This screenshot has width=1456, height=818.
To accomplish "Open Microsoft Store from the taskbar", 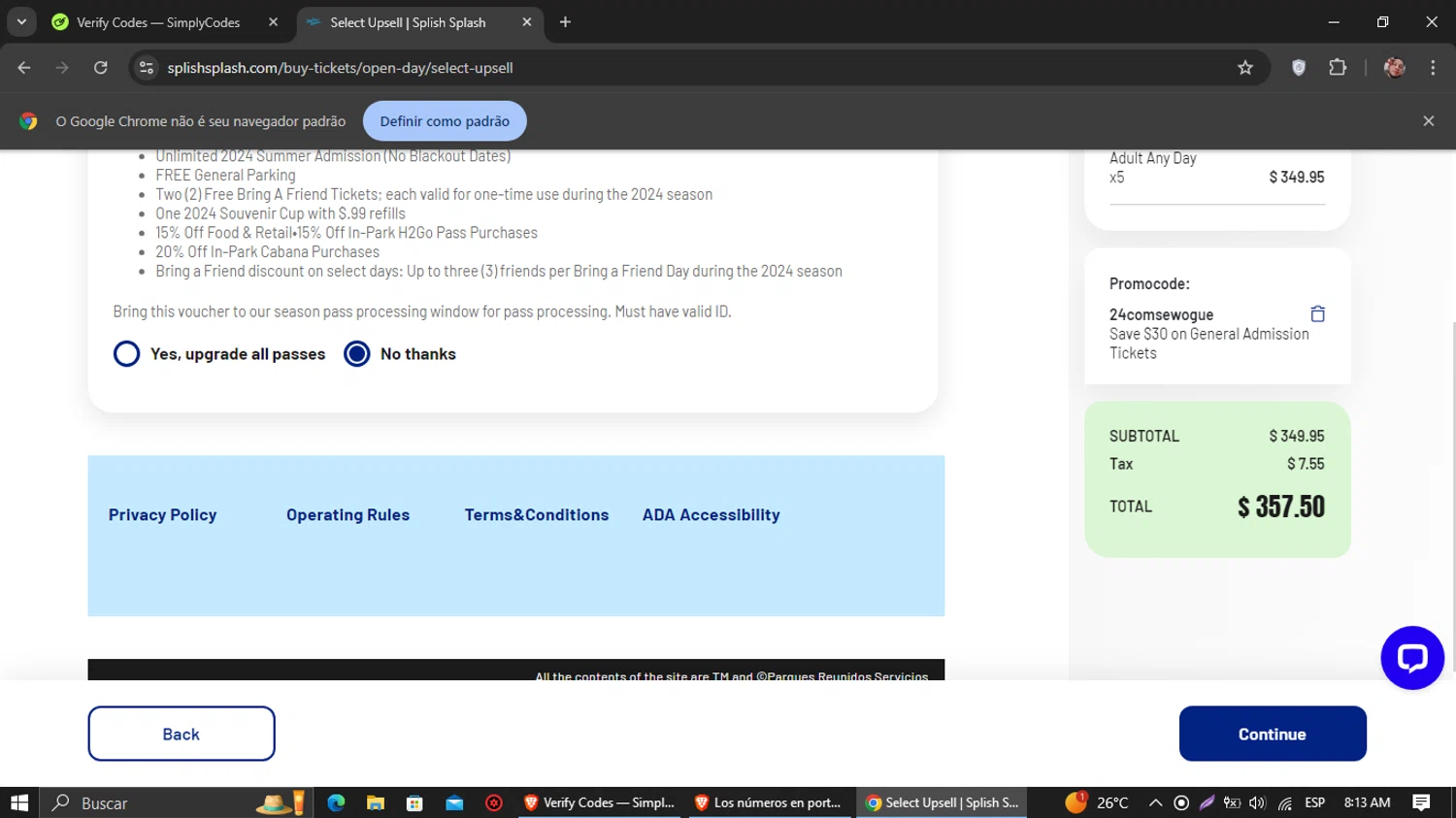I will 414,802.
